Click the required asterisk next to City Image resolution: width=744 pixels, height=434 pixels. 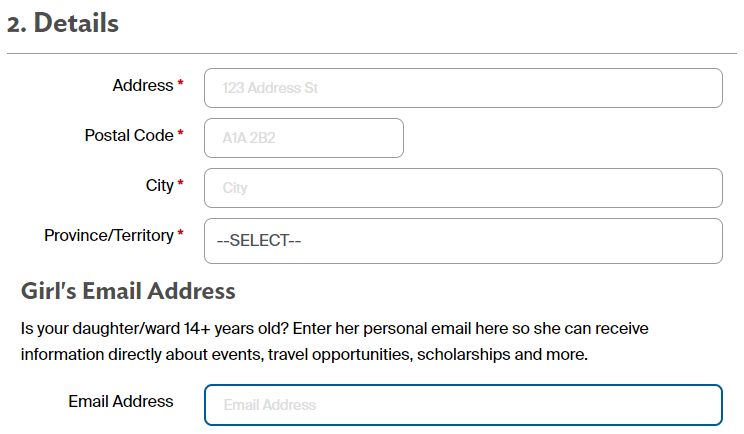click(181, 185)
